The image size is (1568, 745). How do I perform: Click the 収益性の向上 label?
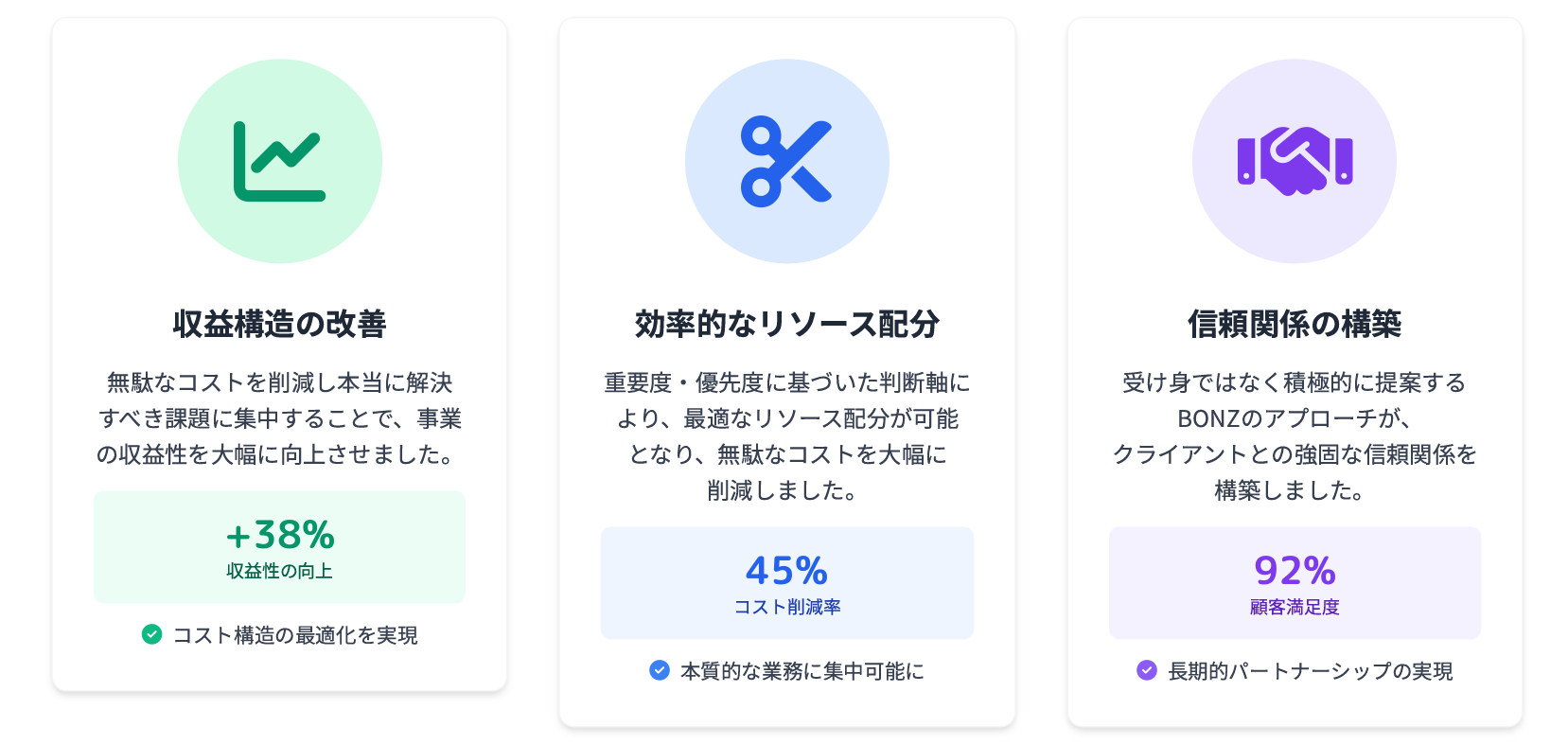point(279,571)
